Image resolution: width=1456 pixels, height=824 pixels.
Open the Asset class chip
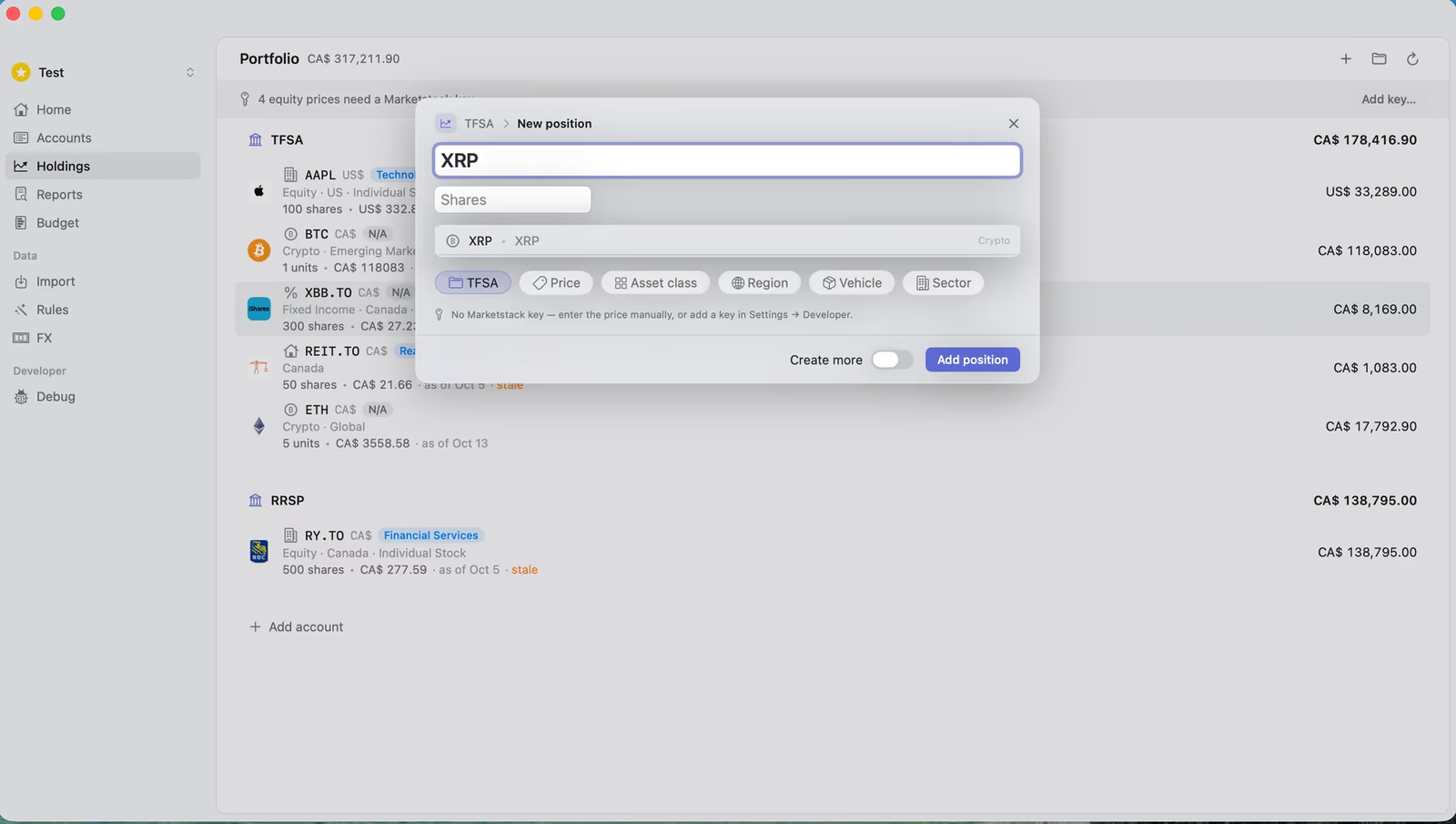tap(655, 283)
